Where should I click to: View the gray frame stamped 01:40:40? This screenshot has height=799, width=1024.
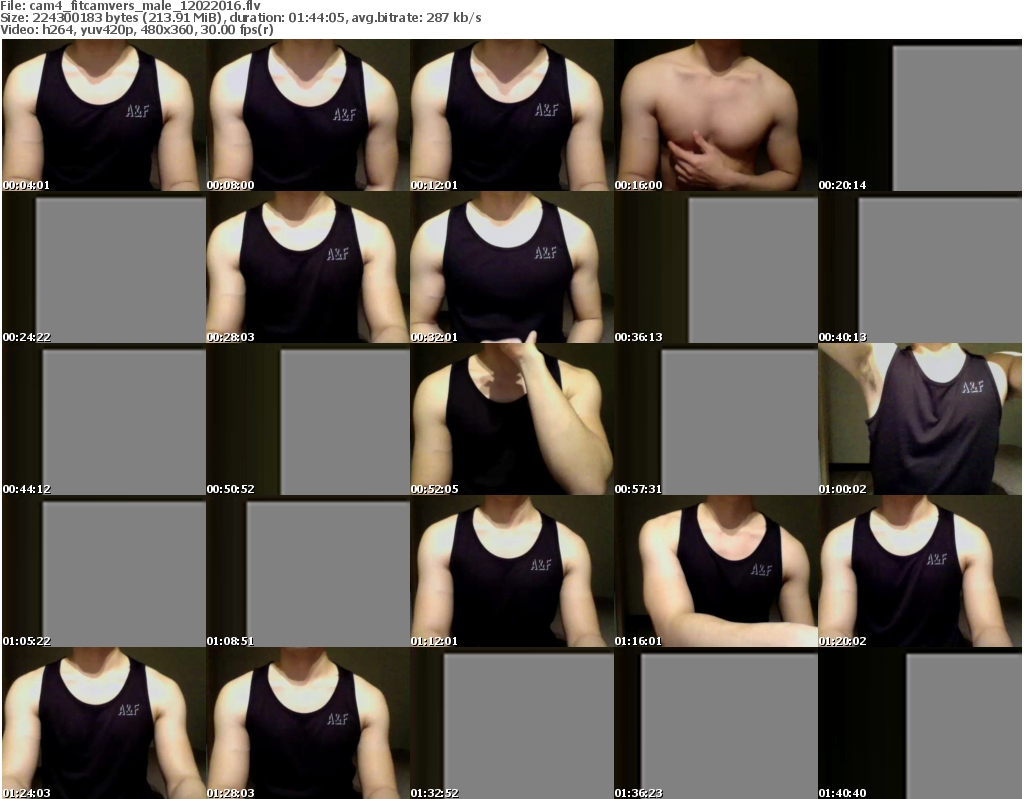920,723
